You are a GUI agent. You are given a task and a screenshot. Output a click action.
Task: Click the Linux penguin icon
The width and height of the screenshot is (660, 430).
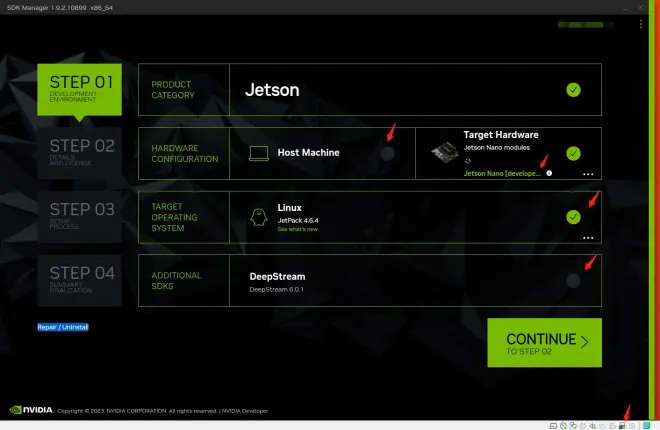[x=259, y=217]
